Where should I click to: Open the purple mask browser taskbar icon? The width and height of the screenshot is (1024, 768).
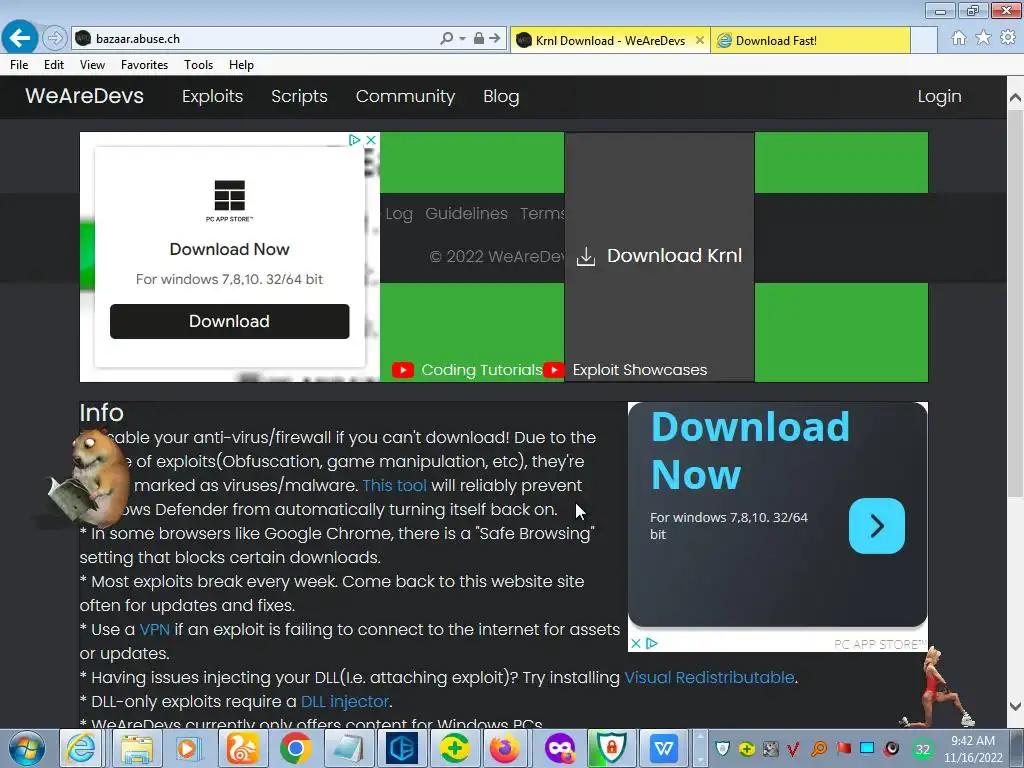pos(560,748)
